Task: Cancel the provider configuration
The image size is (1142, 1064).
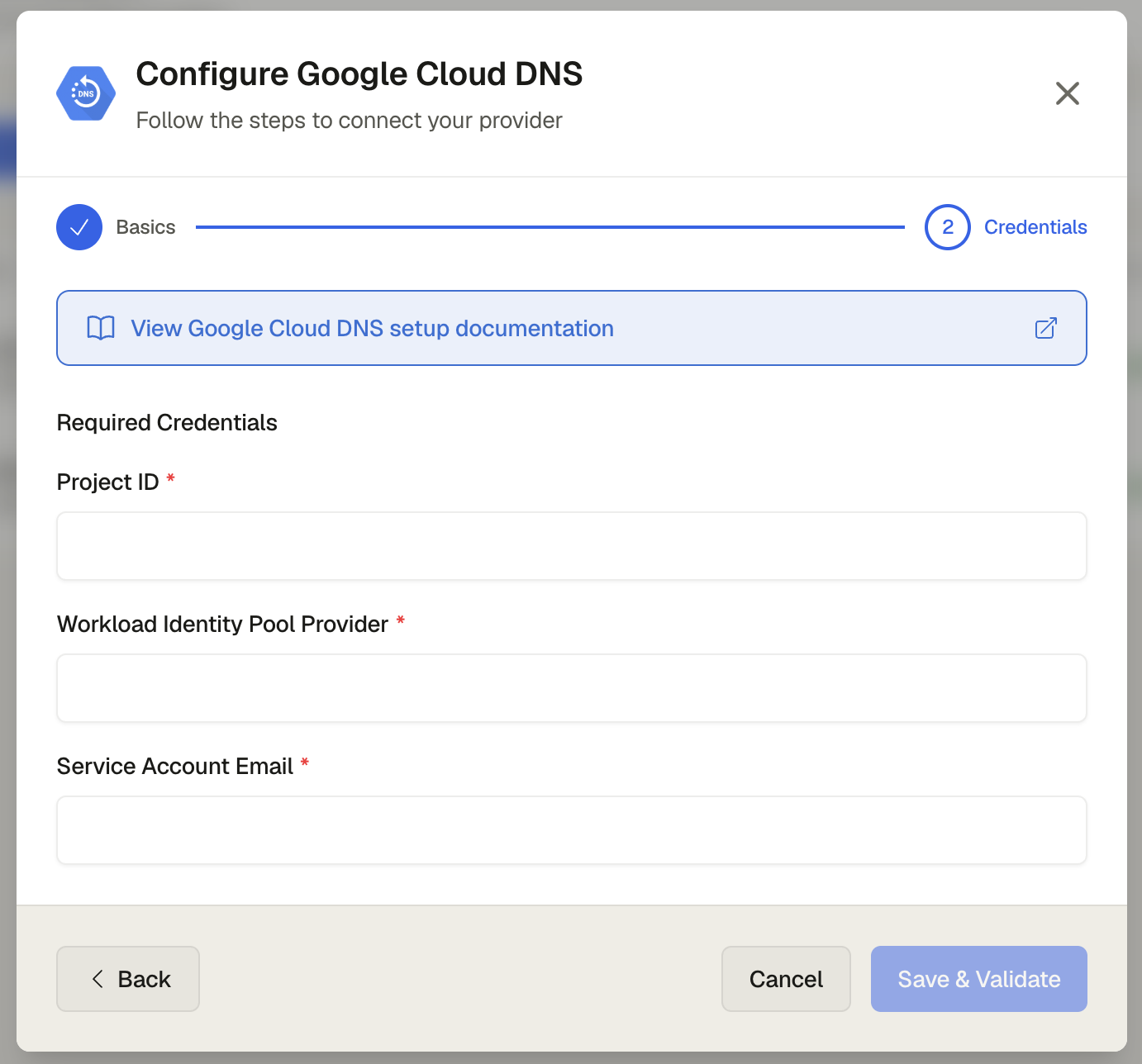Action: 786,979
